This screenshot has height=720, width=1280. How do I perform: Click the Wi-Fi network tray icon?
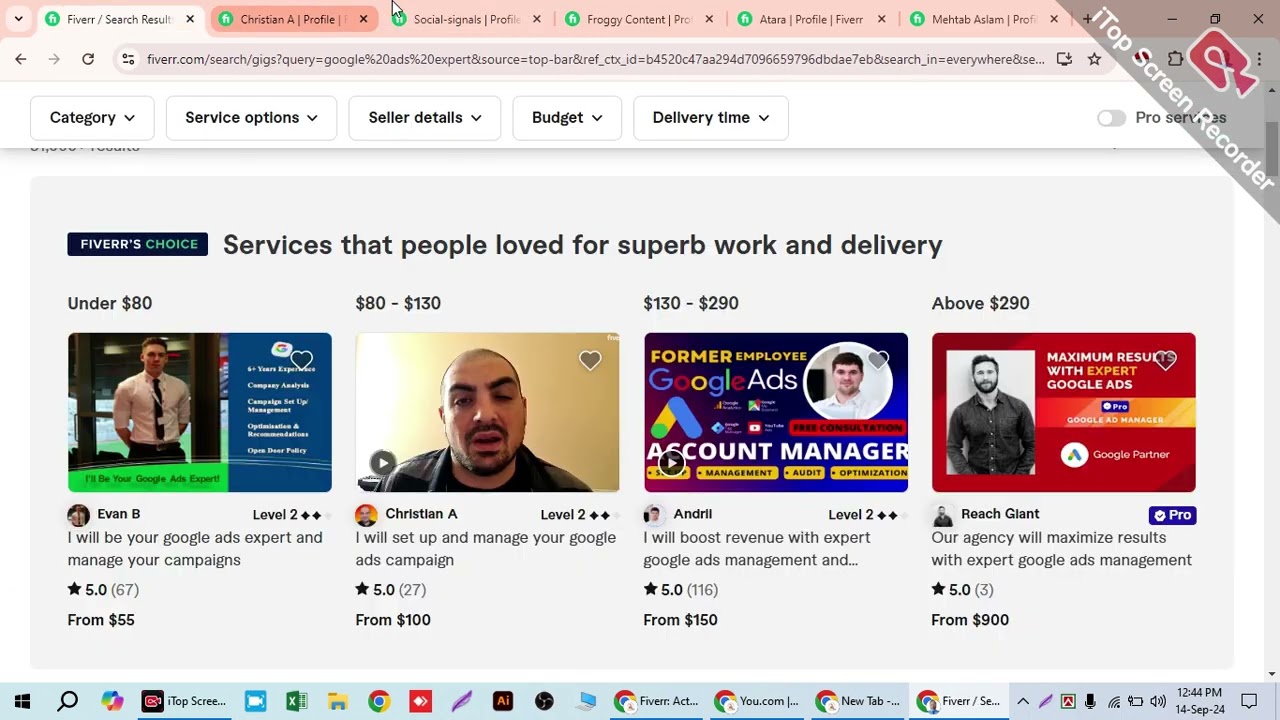[x=1113, y=701]
